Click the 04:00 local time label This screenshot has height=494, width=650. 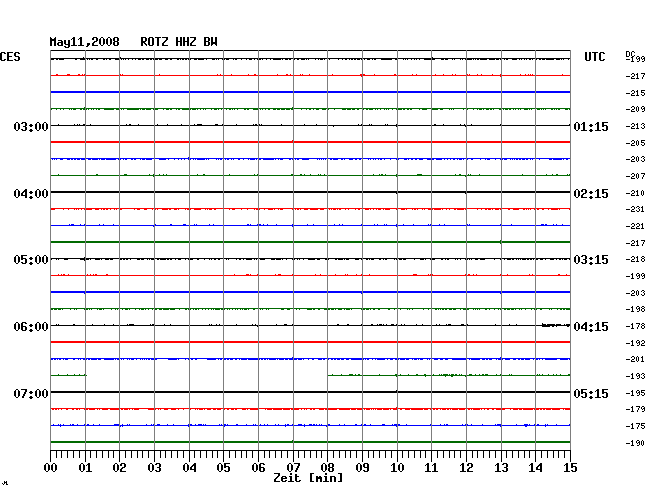(x=31, y=194)
